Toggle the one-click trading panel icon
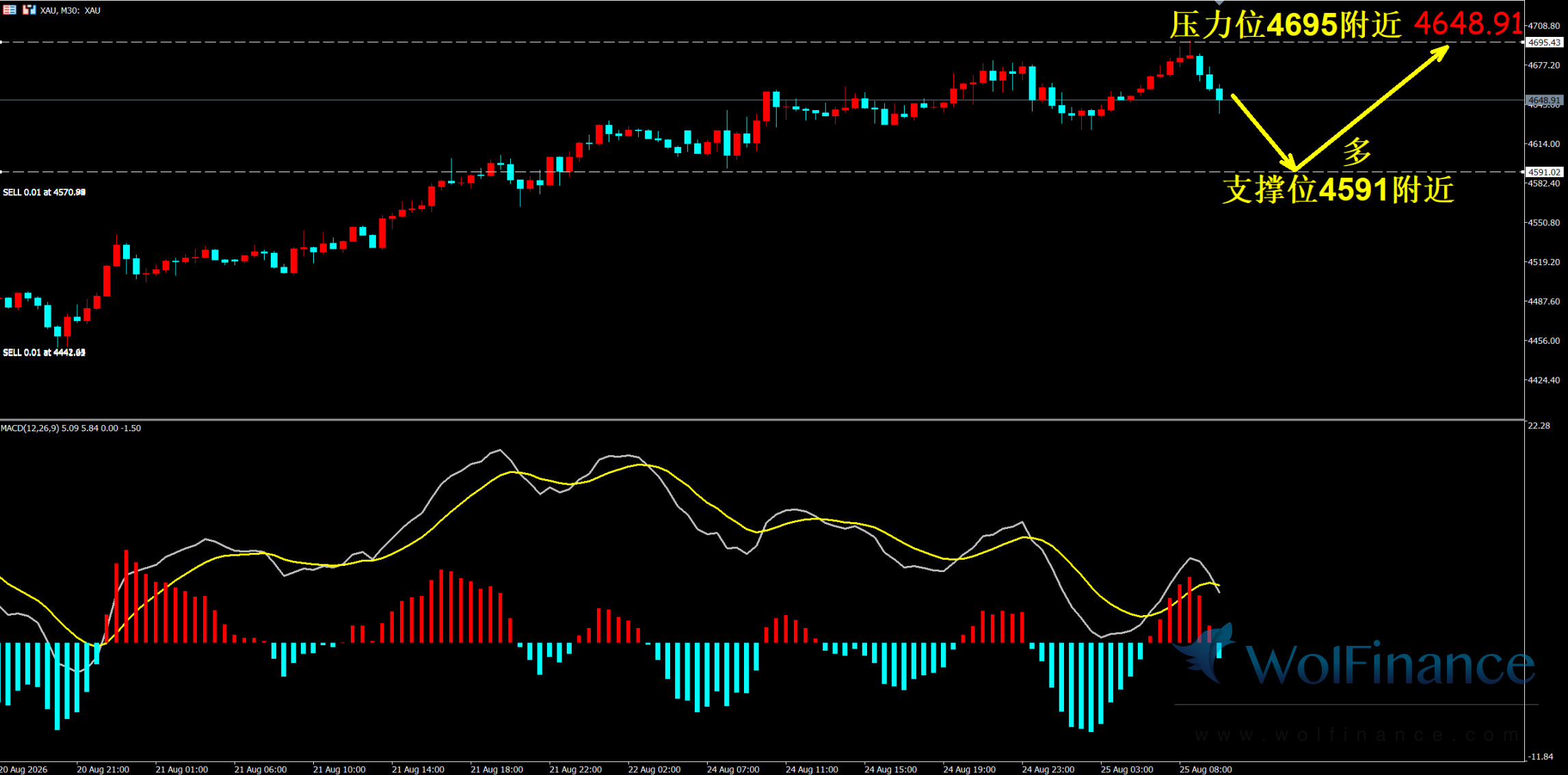The image size is (1568, 775). click(x=29, y=10)
